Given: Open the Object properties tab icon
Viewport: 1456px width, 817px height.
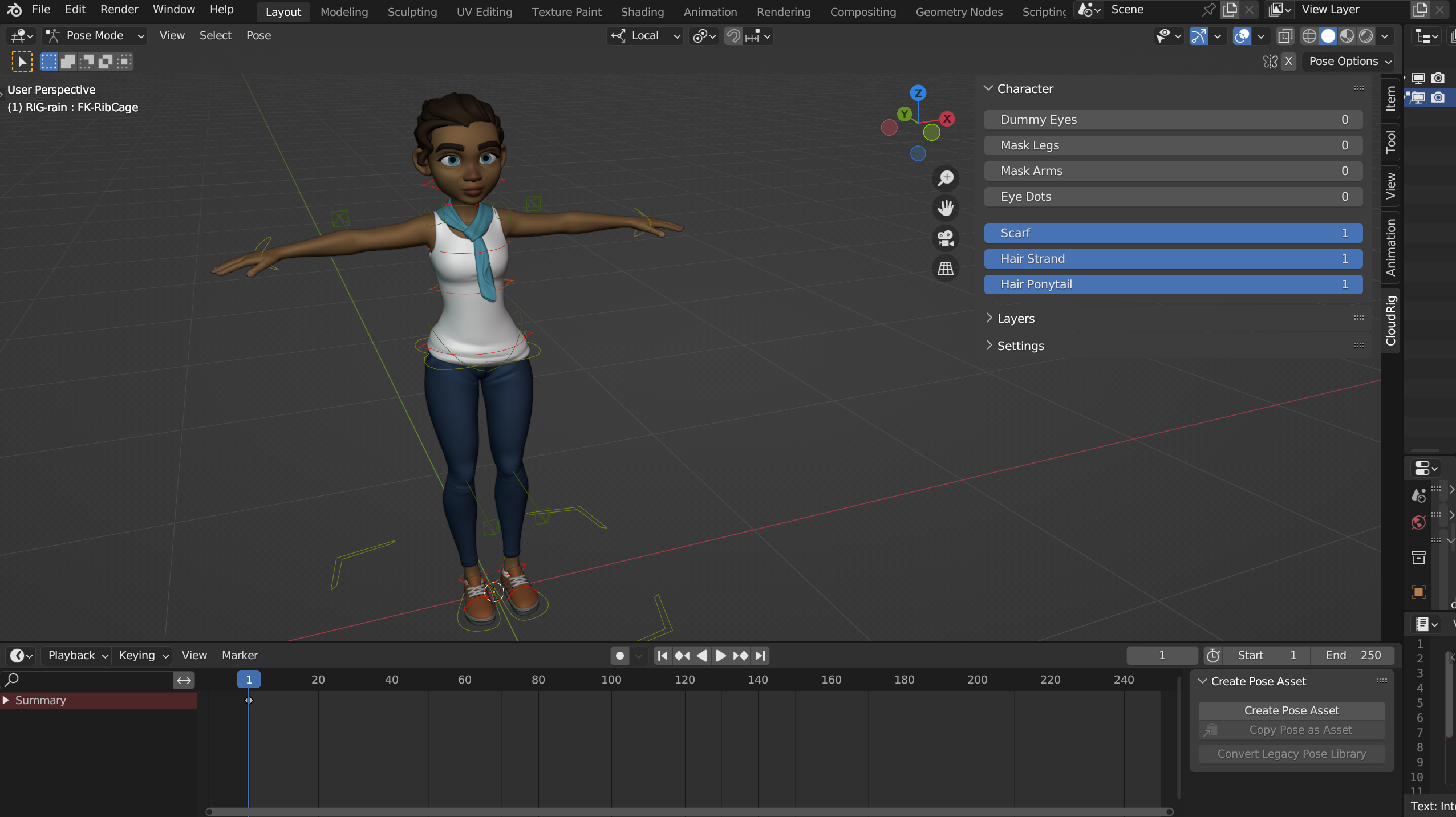Looking at the screenshot, I should [1418, 592].
